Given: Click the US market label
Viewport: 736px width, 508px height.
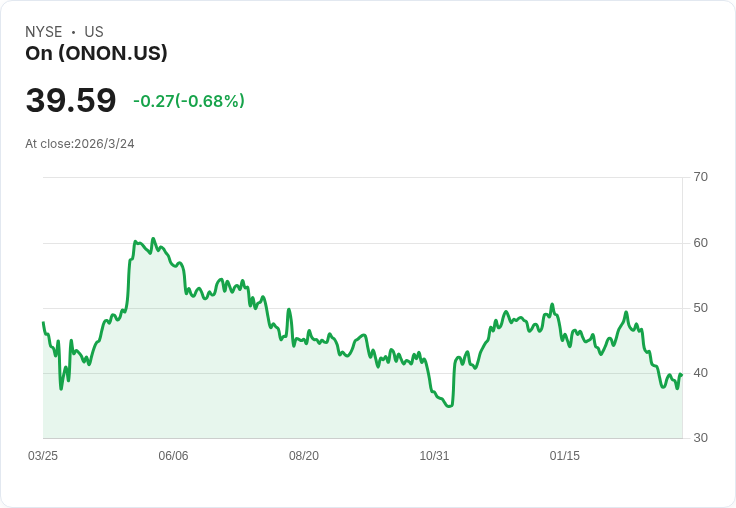Looking at the screenshot, I should tap(94, 32).
